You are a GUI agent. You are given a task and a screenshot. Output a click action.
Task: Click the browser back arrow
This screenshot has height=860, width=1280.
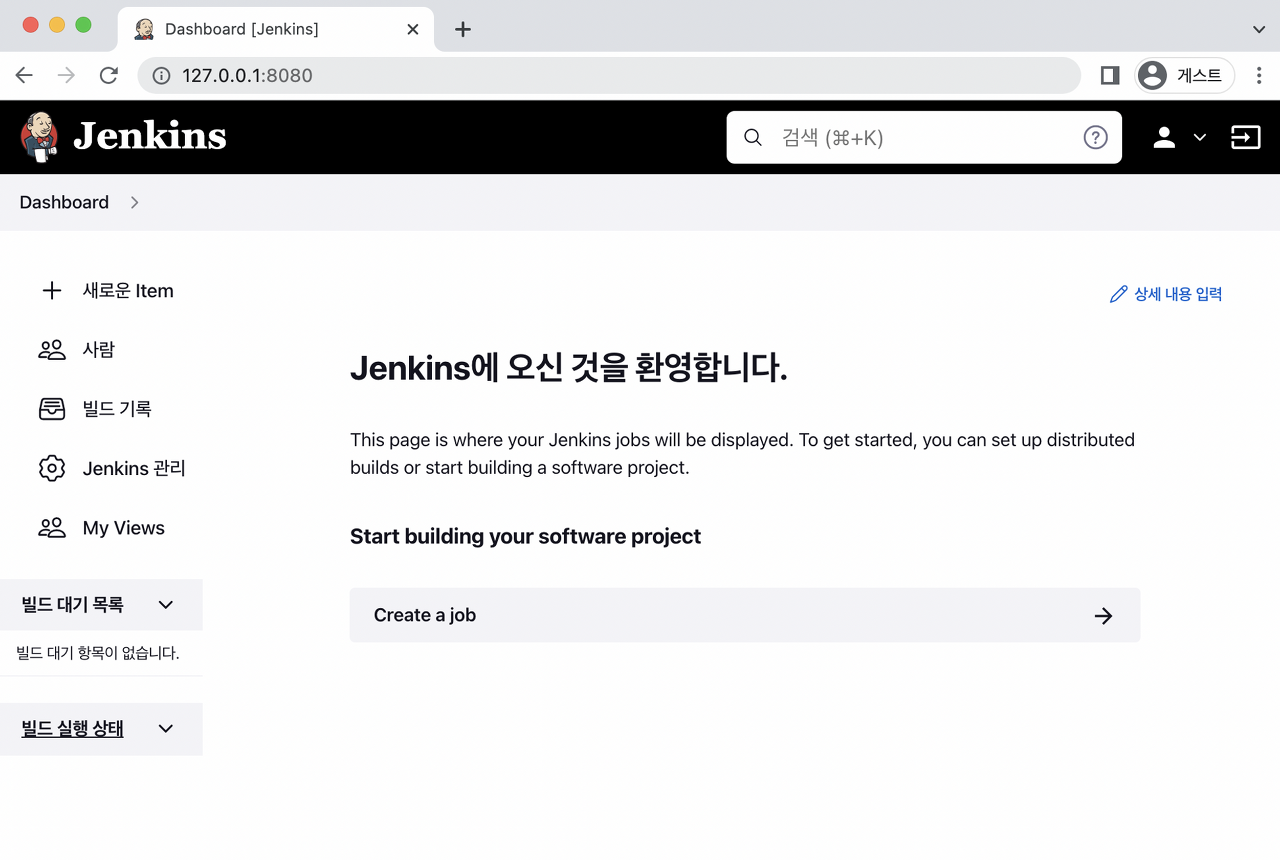[x=24, y=76]
